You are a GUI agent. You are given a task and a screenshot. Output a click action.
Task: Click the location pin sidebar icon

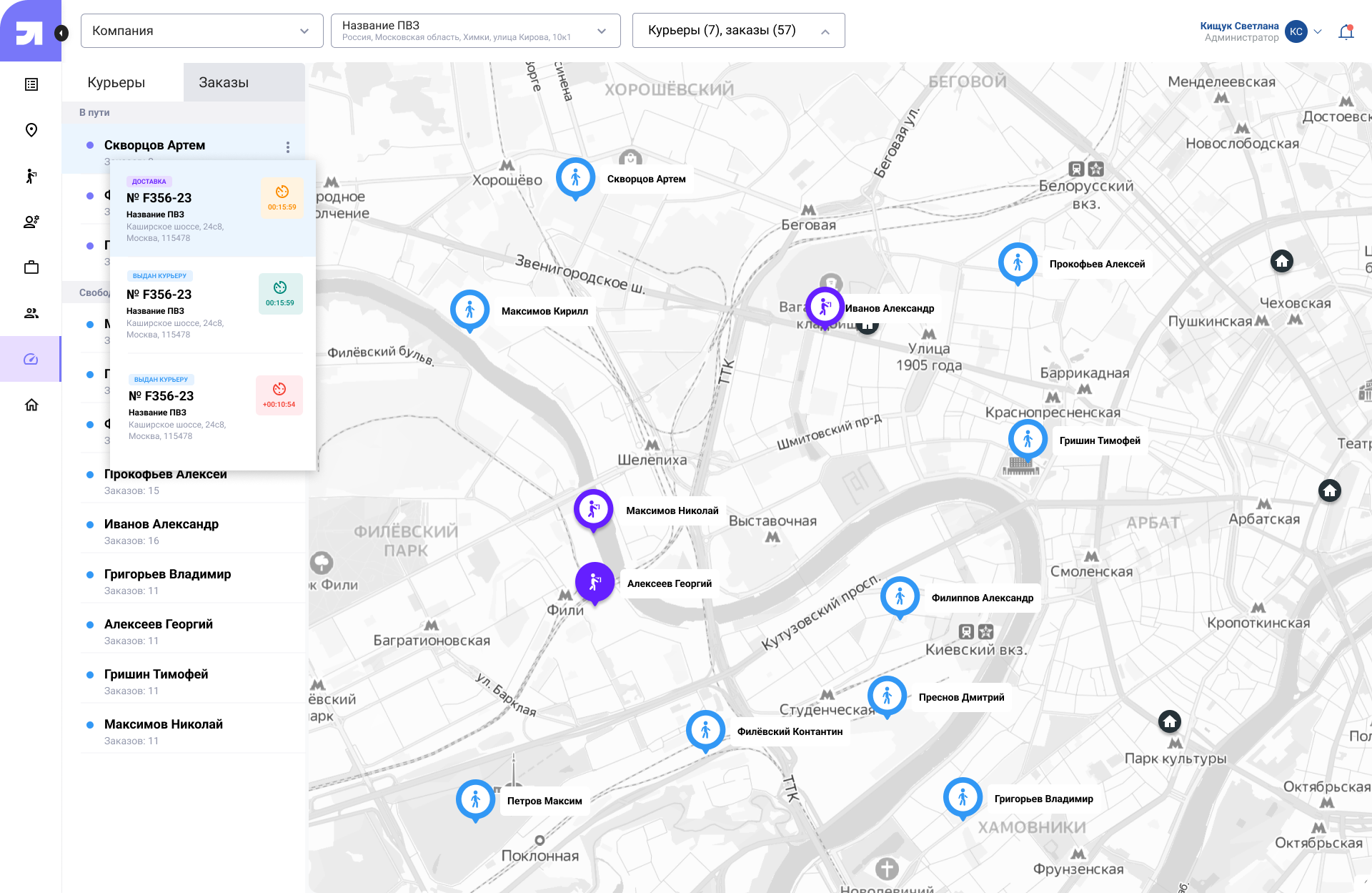(31, 130)
